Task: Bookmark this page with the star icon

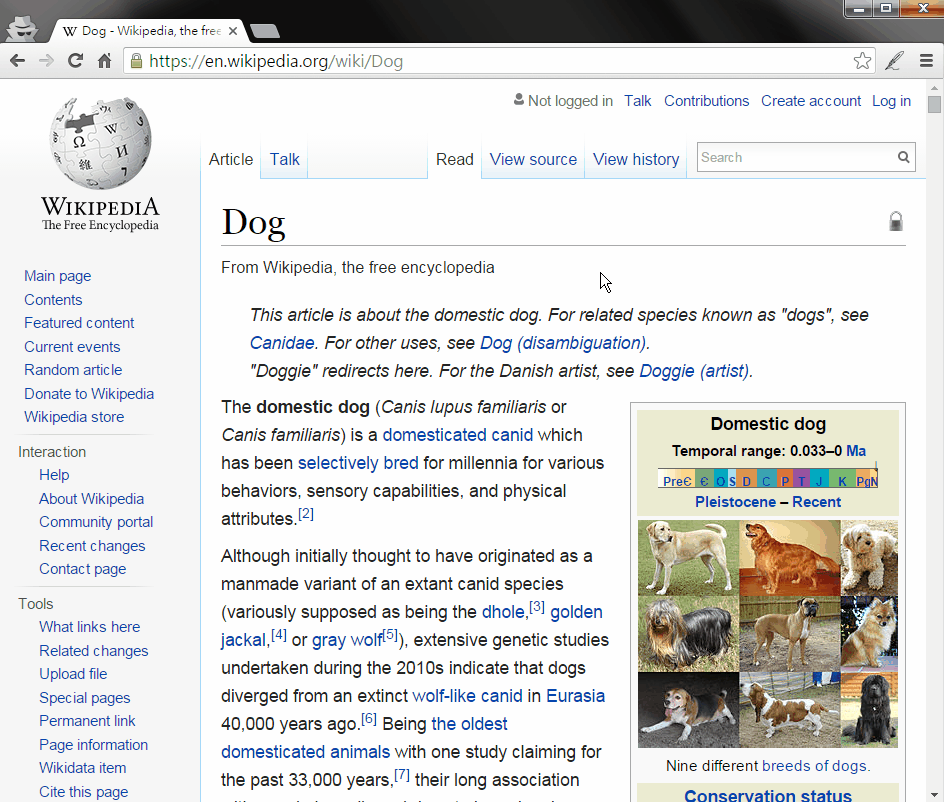Action: [862, 61]
